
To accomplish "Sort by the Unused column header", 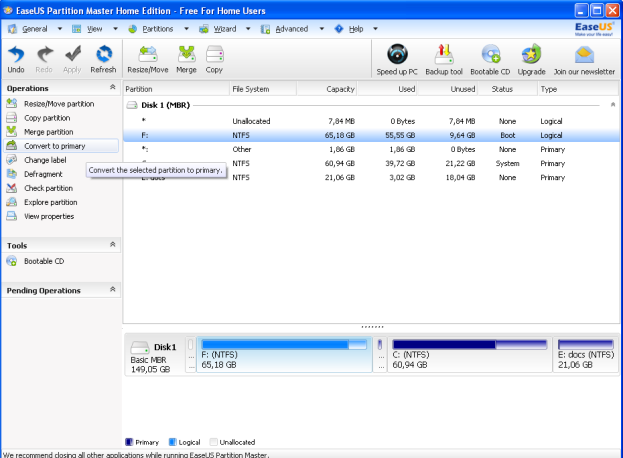I will [x=448, y=89].
